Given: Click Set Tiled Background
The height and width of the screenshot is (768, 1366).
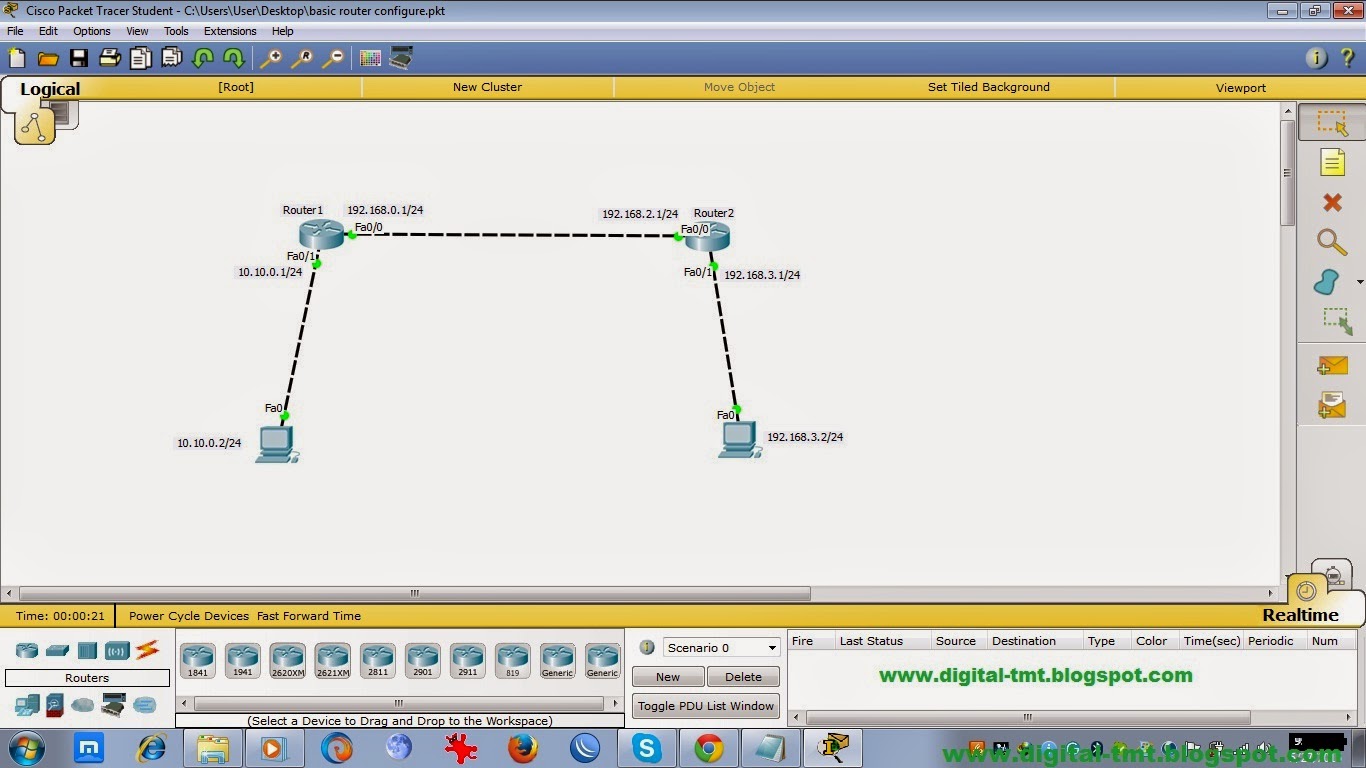Looking at the screenshot, I should [x=989, y=87].
